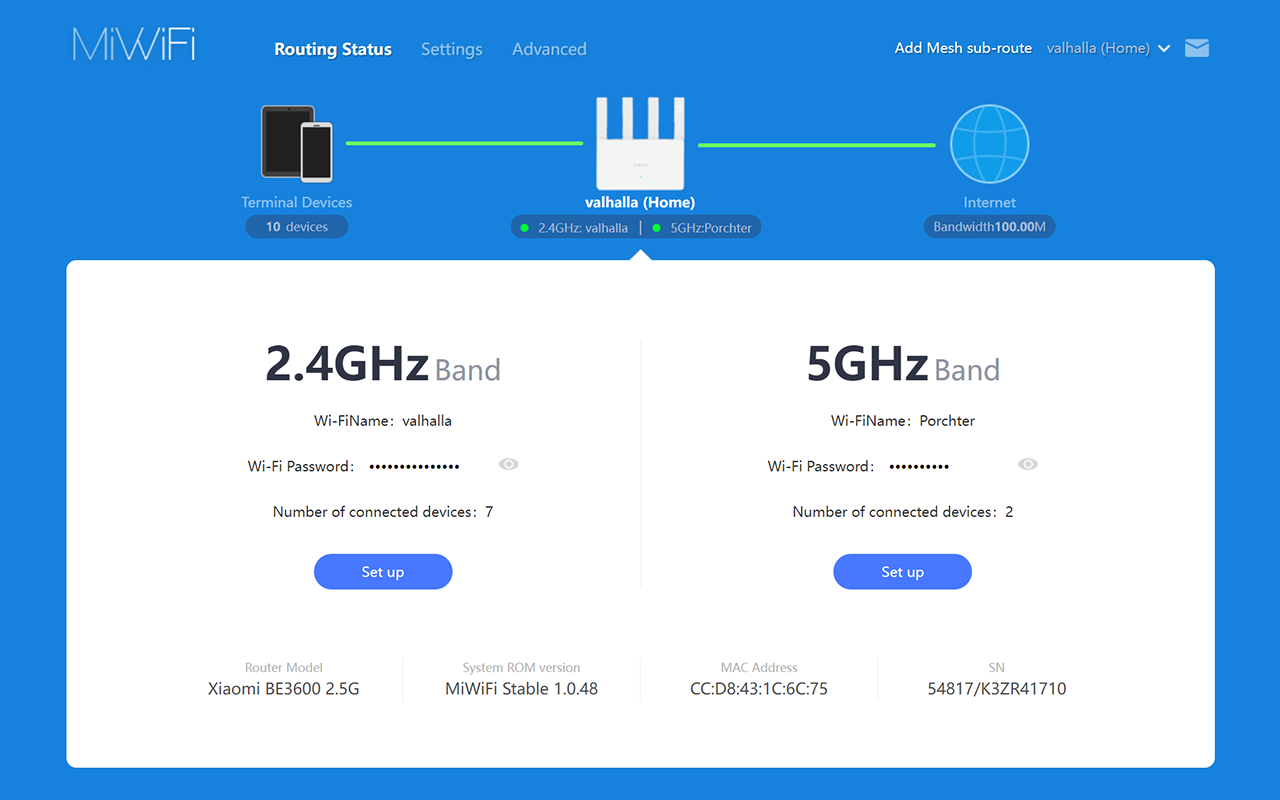The height and width of the screenshot is (800, 1280).
Task: Click the Internet globe icon
Action: 989,144
